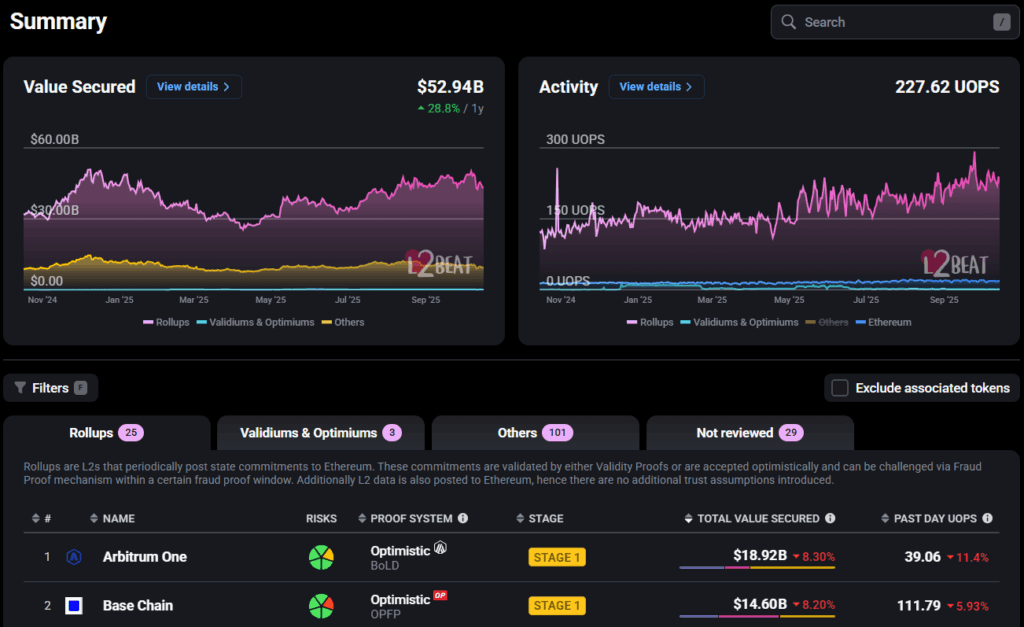Sort table by Stage column arrows
Image resolution: width=1024 pixels, height=627 pixels.
pyautogui.click(x=520, y=518)
